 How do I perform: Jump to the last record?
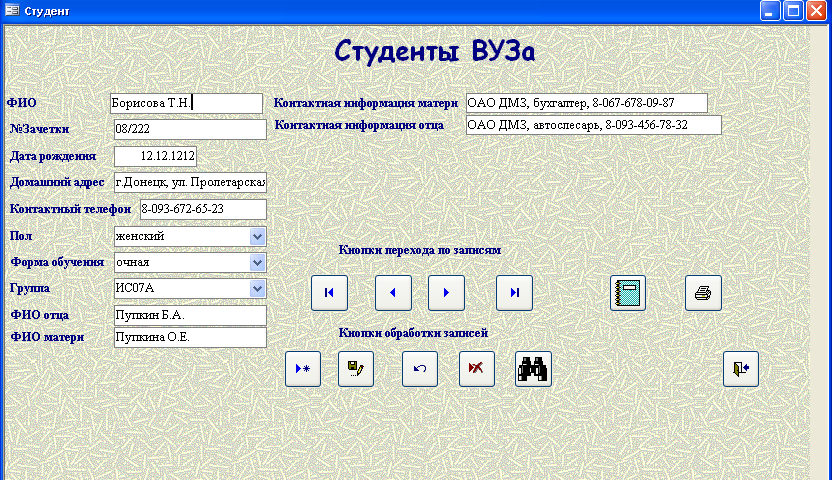tap(514, 293)
